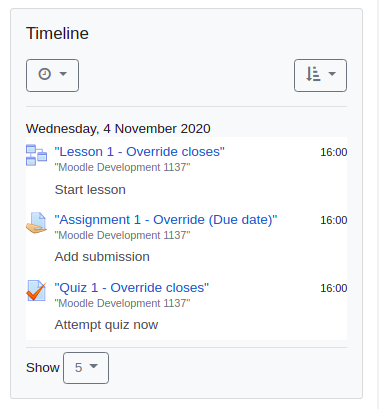The height and width of the screenshot is (409, 379).
Task: Expand the Show 5 items dropdown
Action: coord(86,368)
